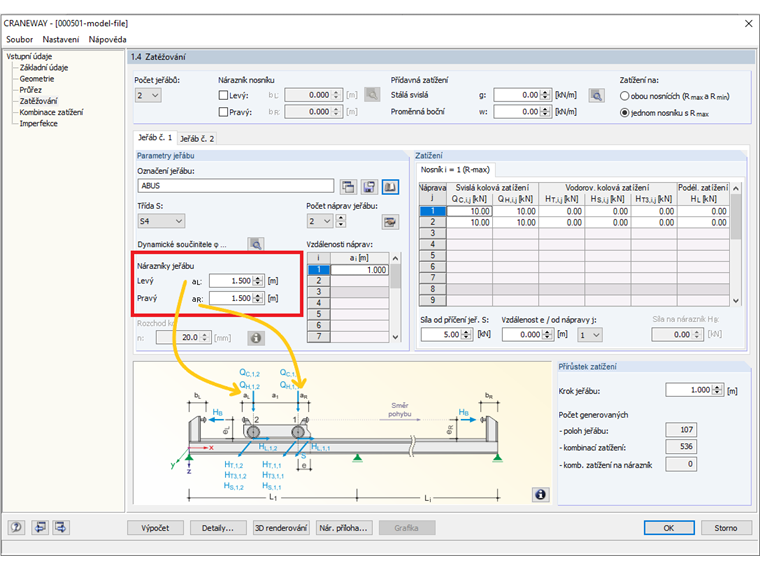This screenshot has height=570, width=760.
Task: Switch to Jeřáb č. 2 tab
Action: 197,139
